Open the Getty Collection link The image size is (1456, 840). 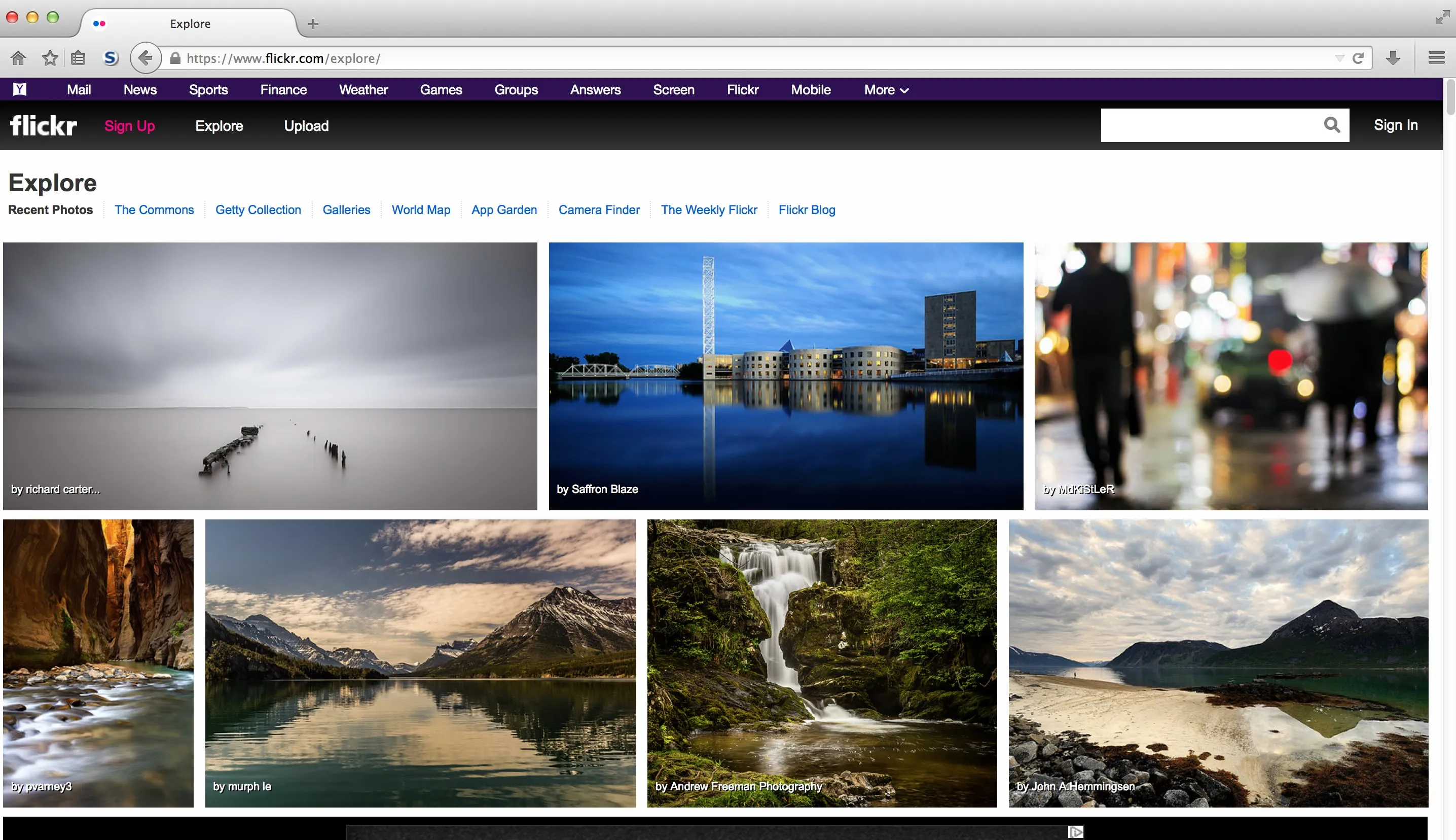click(258, 210)
